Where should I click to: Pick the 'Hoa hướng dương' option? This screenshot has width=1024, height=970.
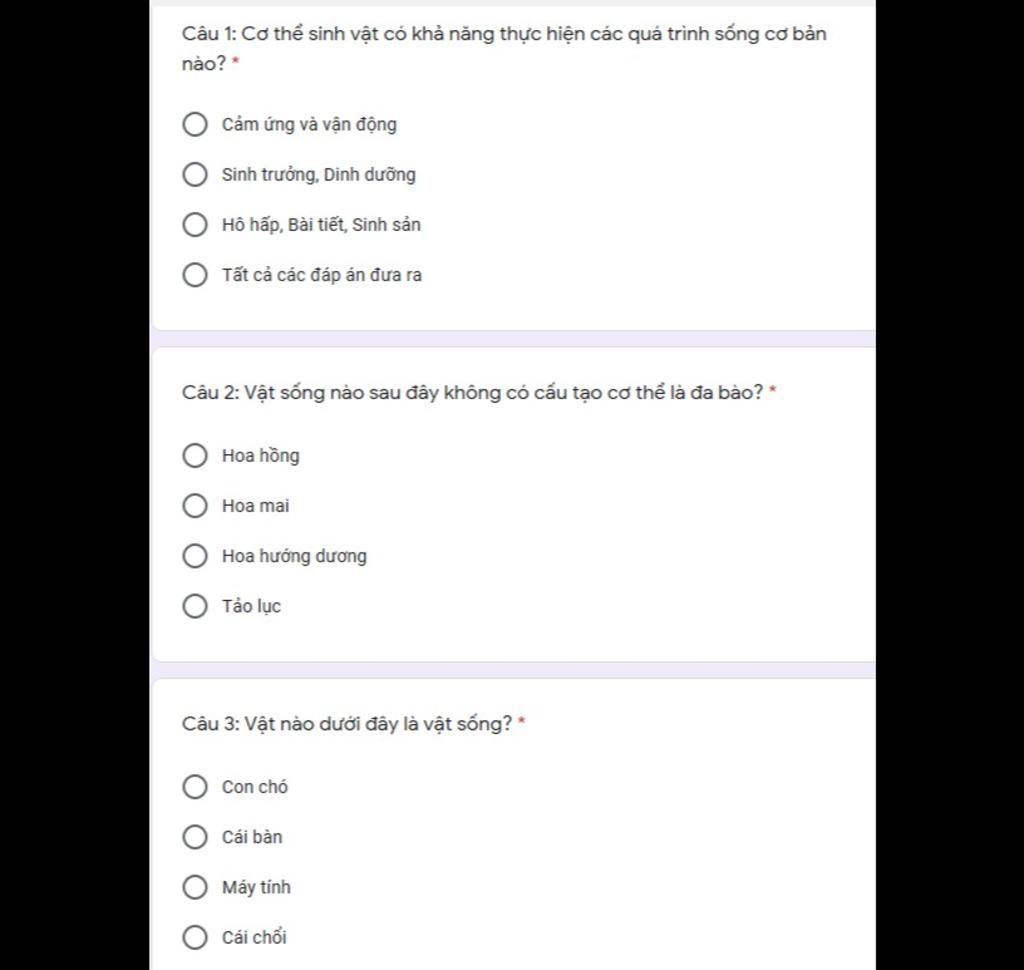click(195, 556)
